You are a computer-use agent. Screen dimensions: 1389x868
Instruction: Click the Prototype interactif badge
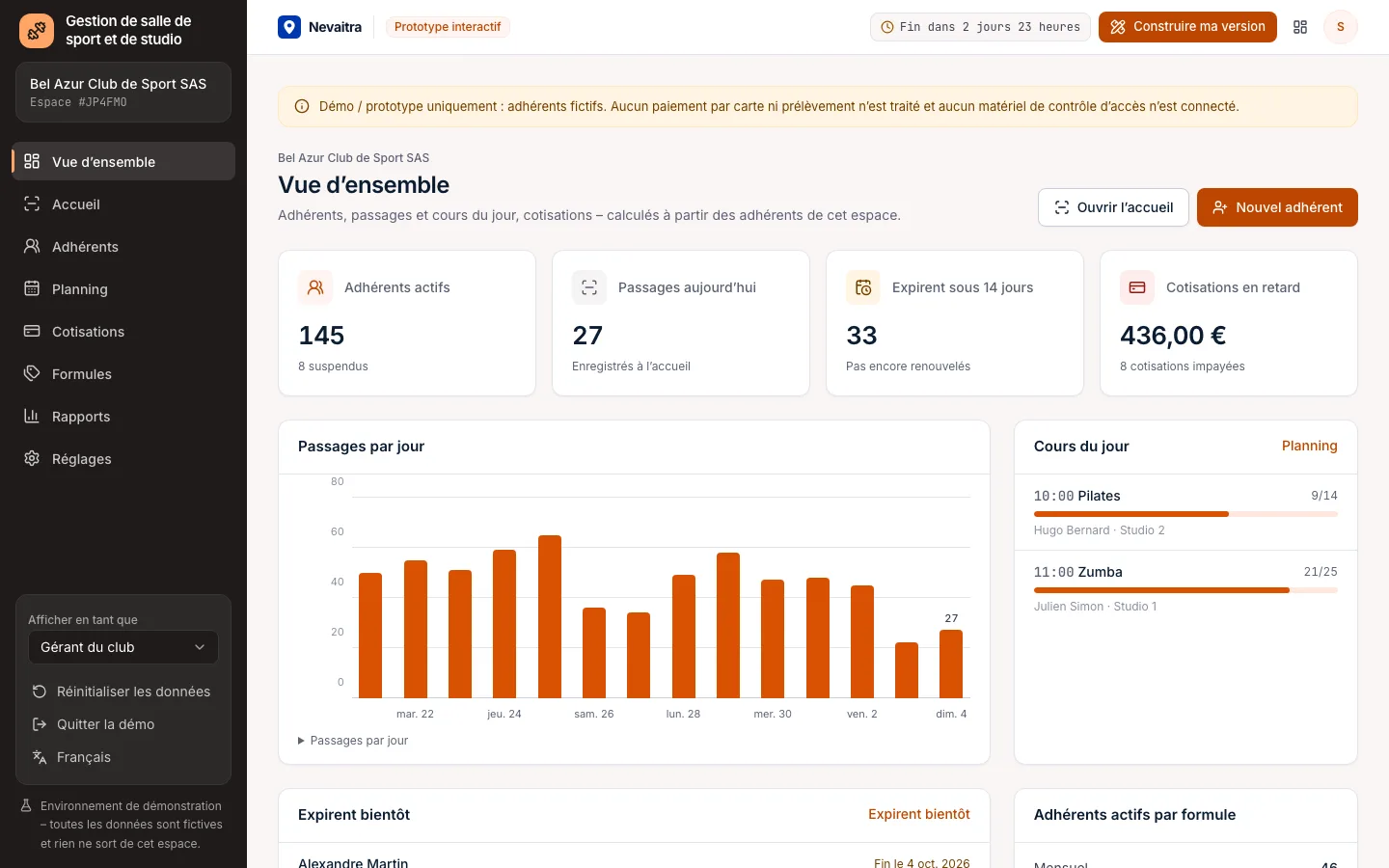(x=448, y=27)
